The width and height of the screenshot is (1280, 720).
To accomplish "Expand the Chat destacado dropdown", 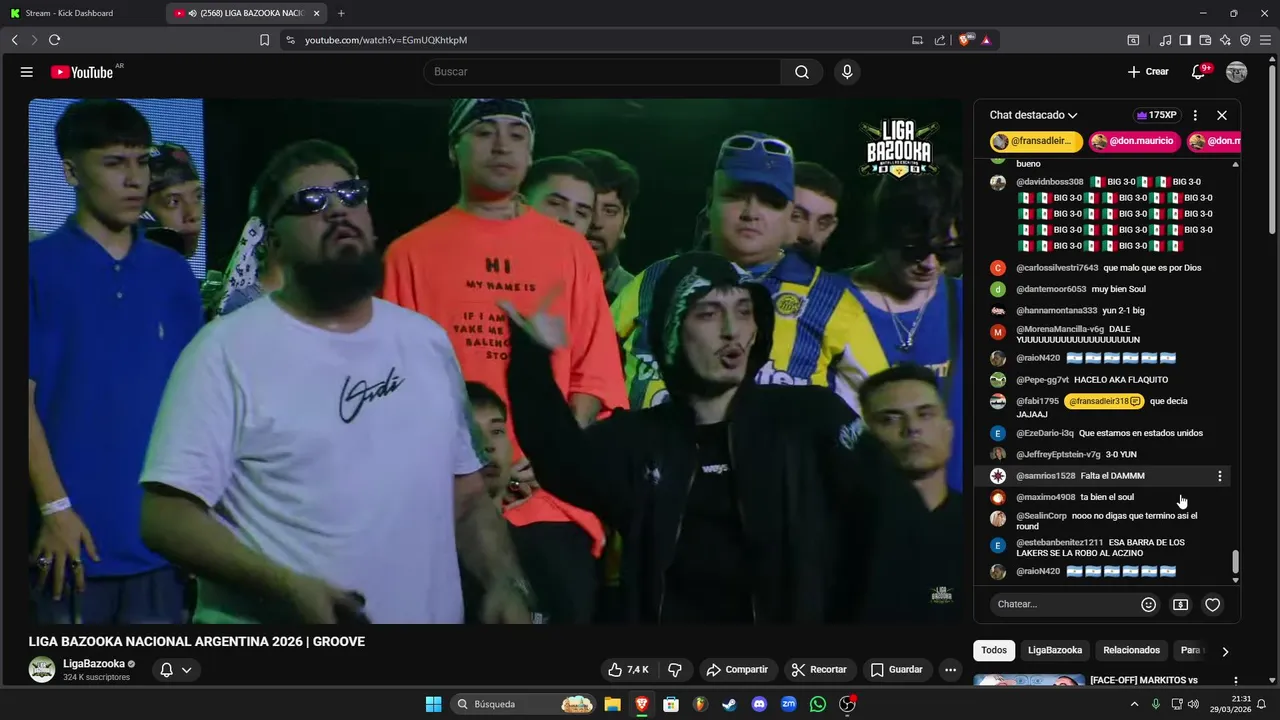I will [x=1034, y=115].
